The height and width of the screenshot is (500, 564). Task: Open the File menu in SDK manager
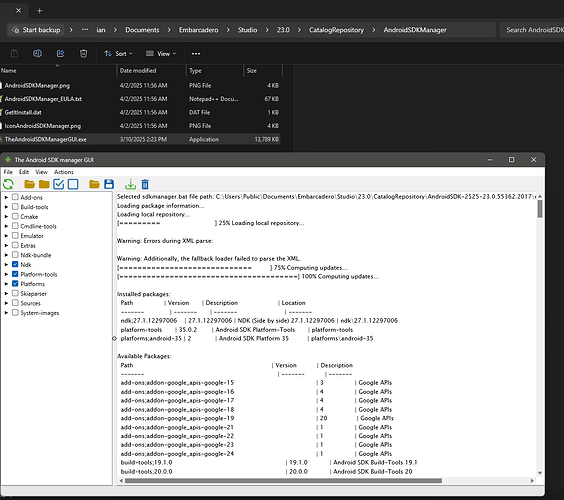[x=8, y=172]
